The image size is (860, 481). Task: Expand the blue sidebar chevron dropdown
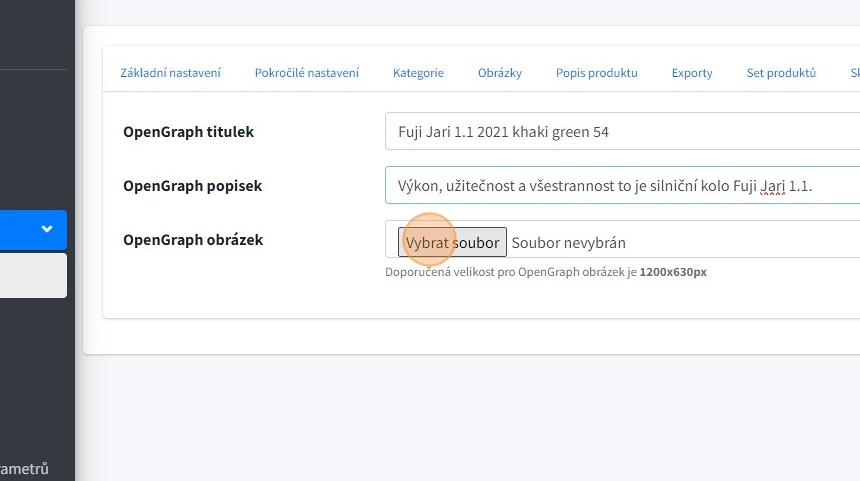click(46, 229)
